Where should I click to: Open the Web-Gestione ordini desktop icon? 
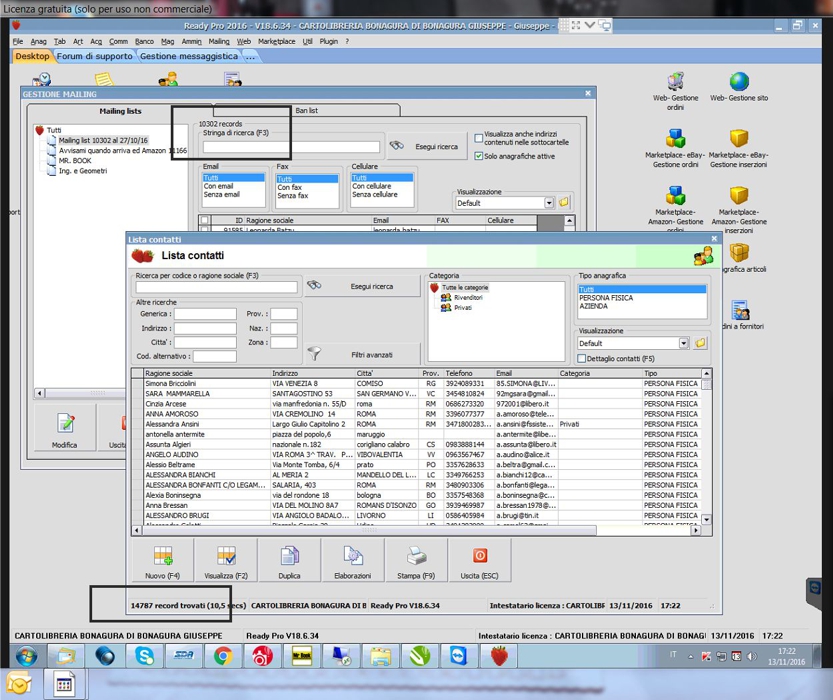pos(675,82)
